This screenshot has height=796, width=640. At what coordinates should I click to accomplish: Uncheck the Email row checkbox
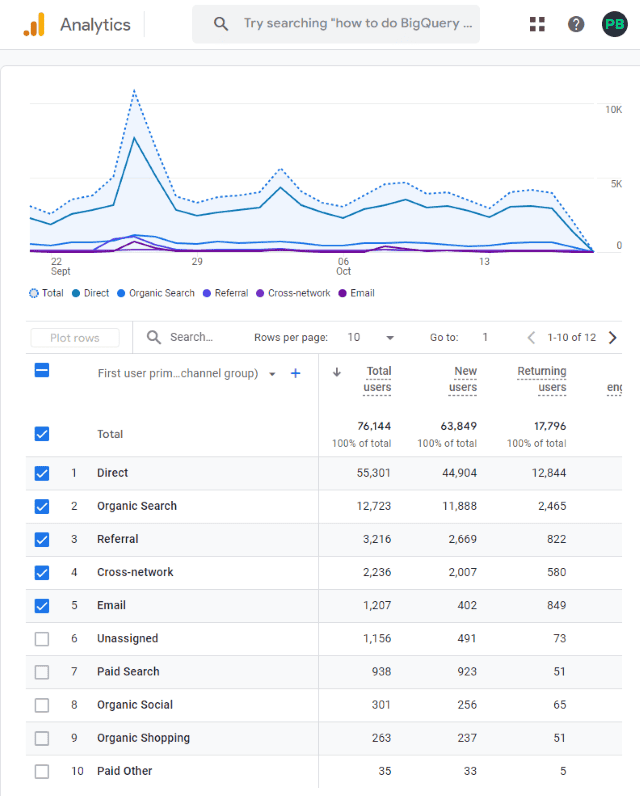pyautogui.click(x=42, y=606)
